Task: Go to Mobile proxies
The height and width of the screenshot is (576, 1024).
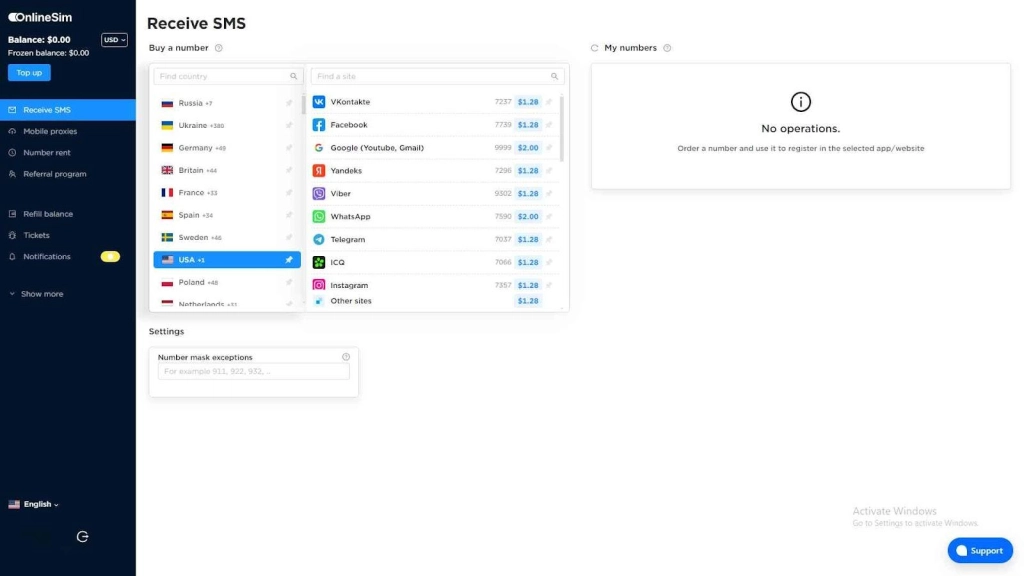Action: (x=50, y=131)
